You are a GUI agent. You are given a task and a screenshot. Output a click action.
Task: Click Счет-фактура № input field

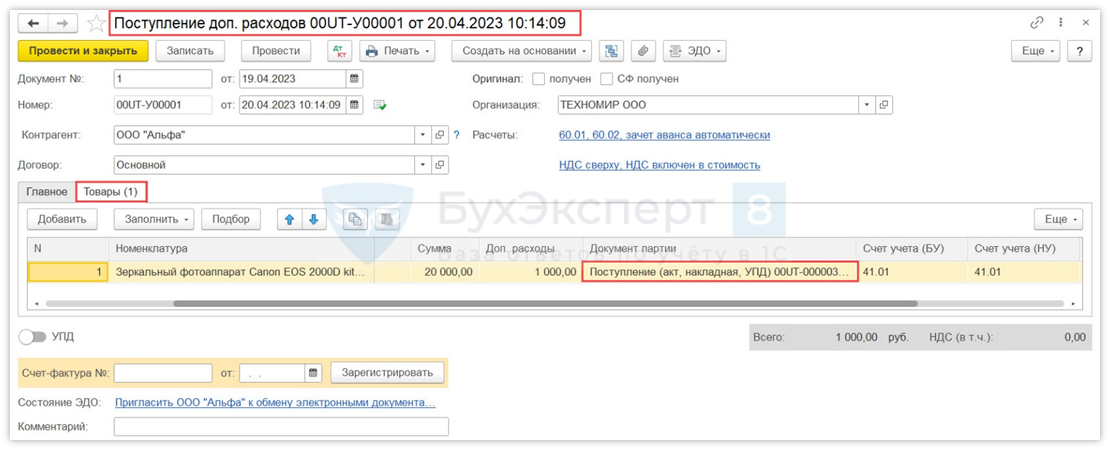[x=163, y=372]
